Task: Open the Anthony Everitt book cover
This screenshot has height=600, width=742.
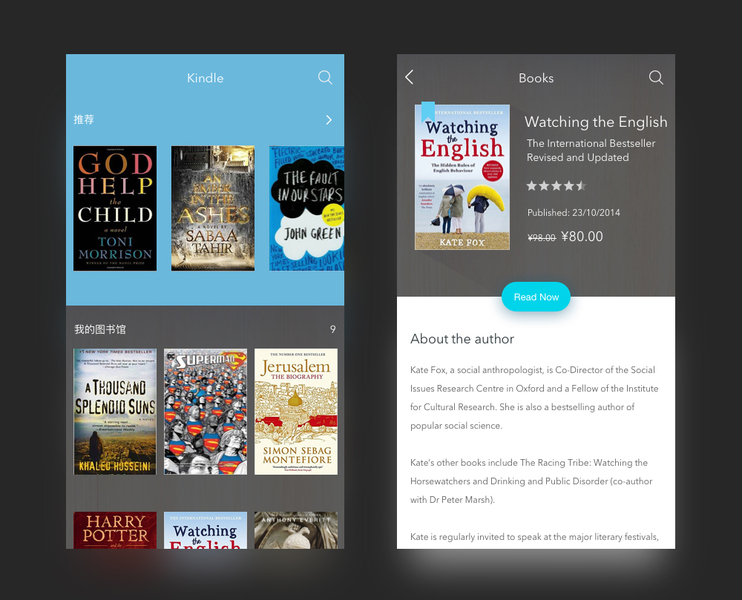Action: click(296, 530)
